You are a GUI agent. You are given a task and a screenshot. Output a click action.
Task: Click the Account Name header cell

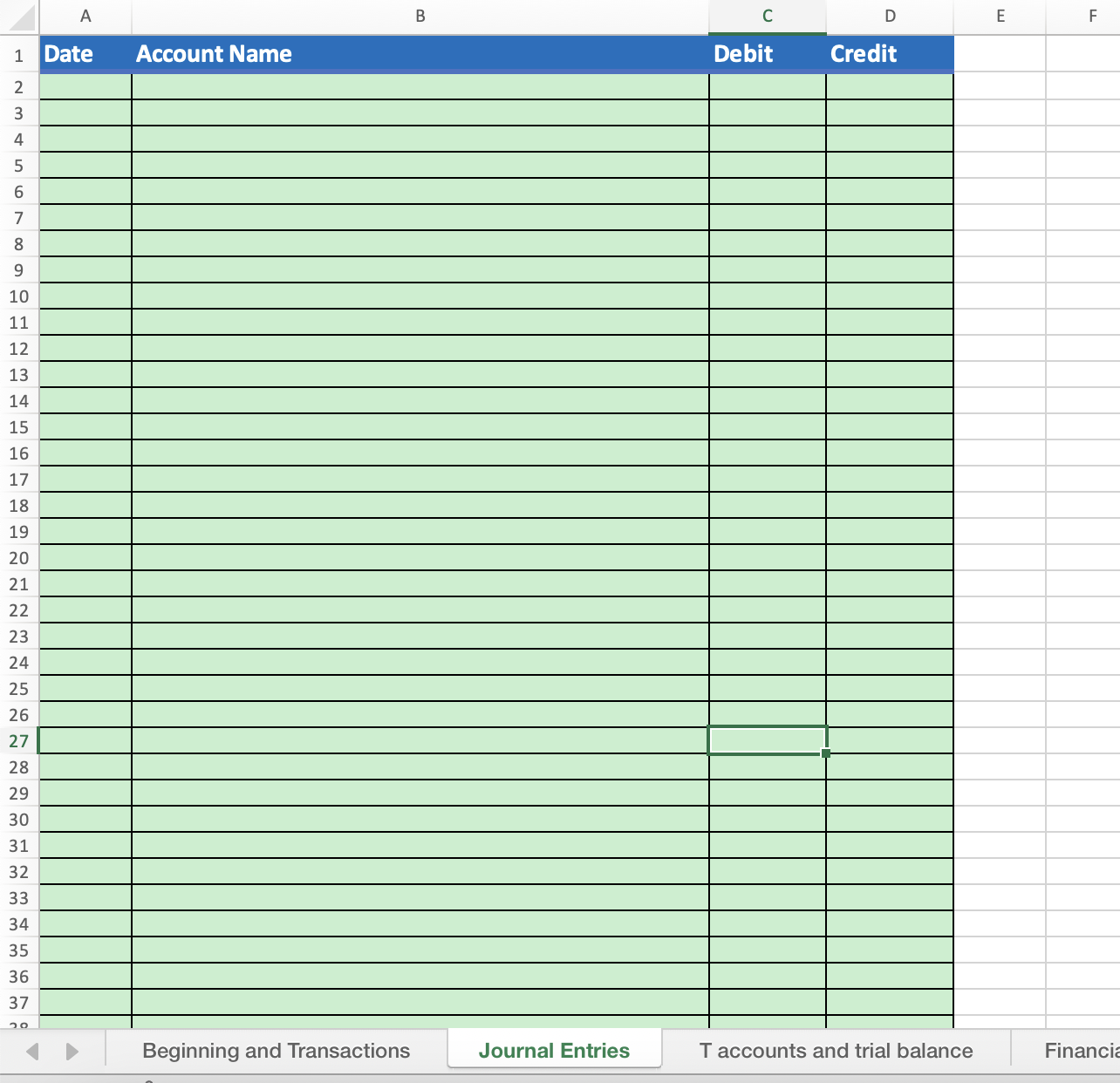coord(419,53)
